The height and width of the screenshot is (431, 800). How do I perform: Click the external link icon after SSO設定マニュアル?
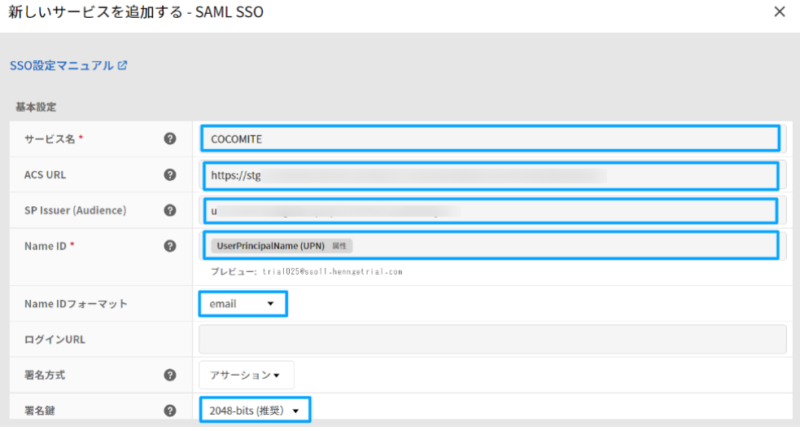[122, 67]
